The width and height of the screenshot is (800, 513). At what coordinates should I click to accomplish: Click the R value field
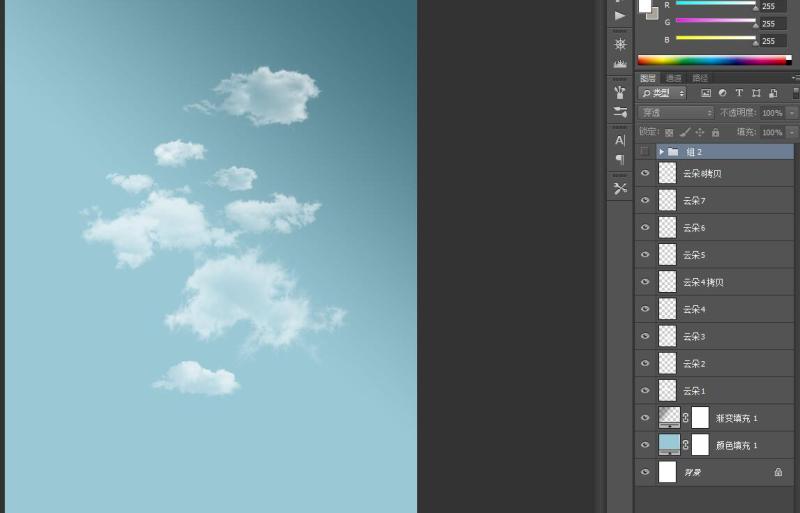(772, 6)
